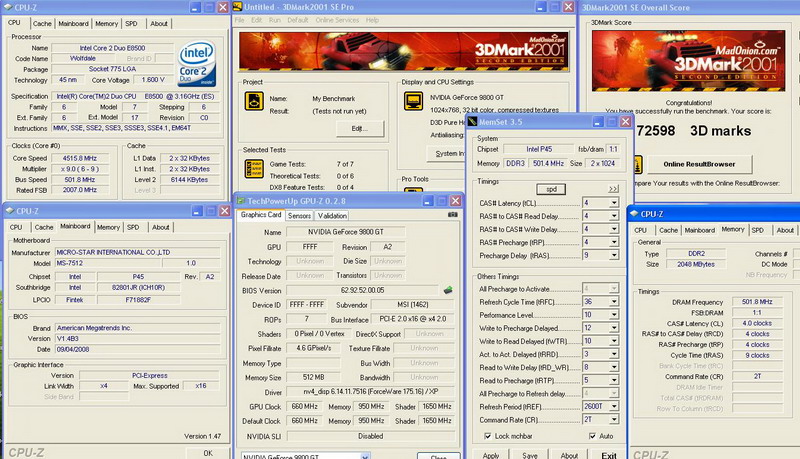Screen dimensions: 800x459
Task: Open the SPD tab in the CPU-Z Processor window
Action: click(132, 23)
